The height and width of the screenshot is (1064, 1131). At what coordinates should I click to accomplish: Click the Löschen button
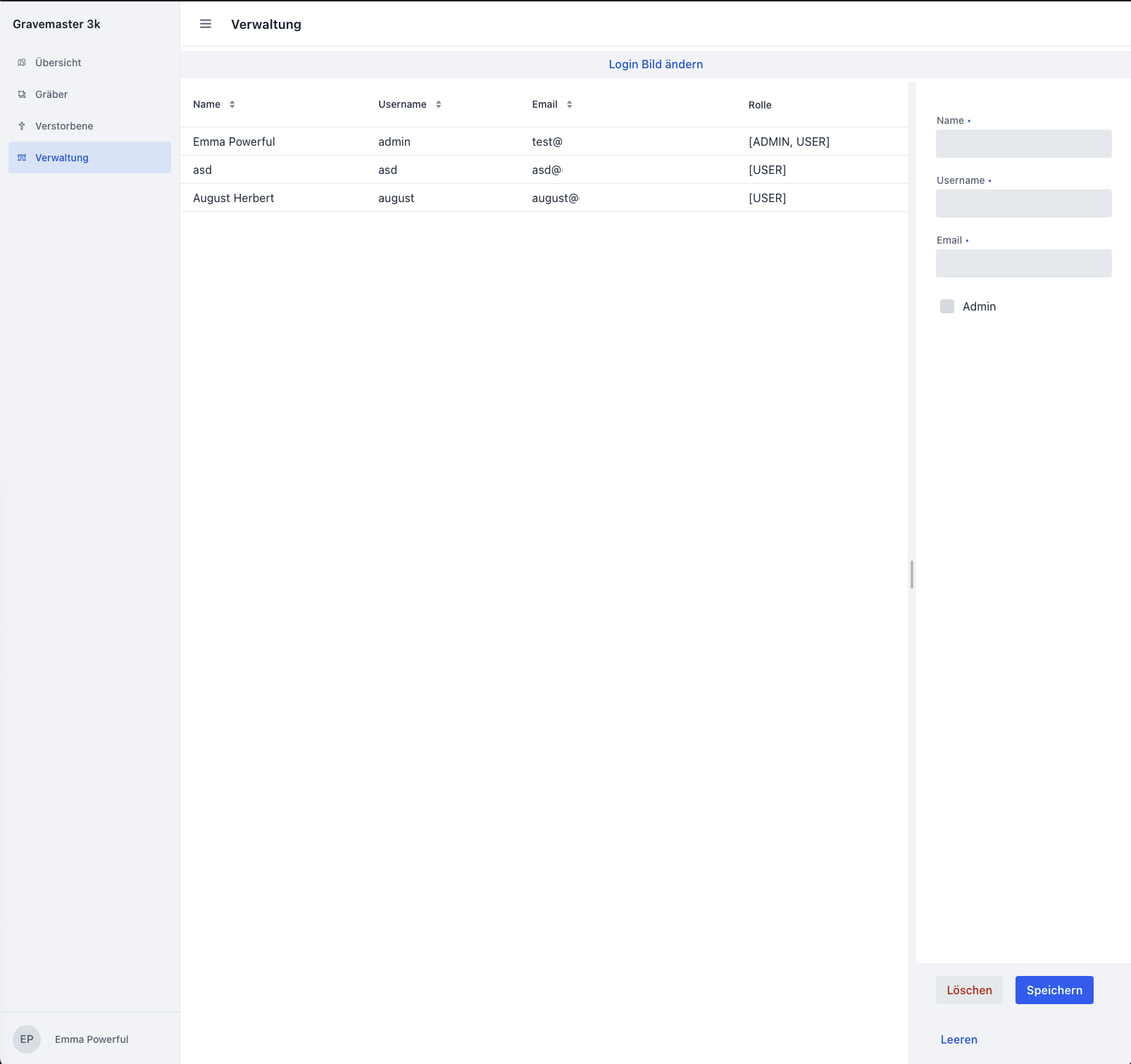969,990
